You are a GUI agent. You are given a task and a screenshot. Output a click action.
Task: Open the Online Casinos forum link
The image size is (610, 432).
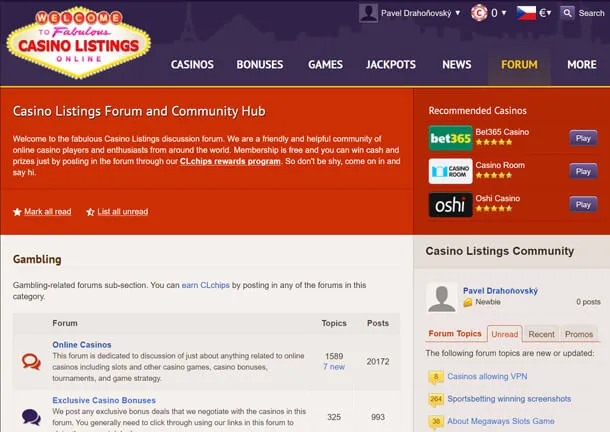point(82,344)
